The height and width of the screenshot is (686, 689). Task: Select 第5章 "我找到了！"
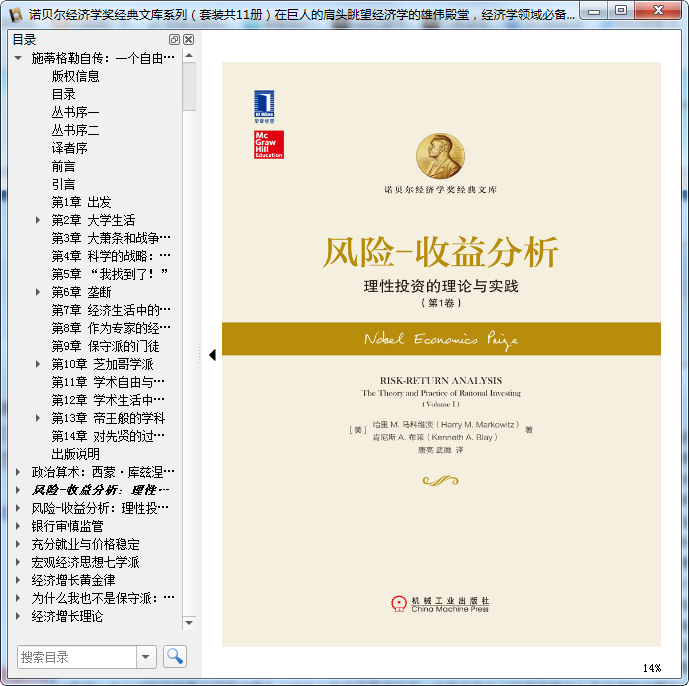pos(110,274)
